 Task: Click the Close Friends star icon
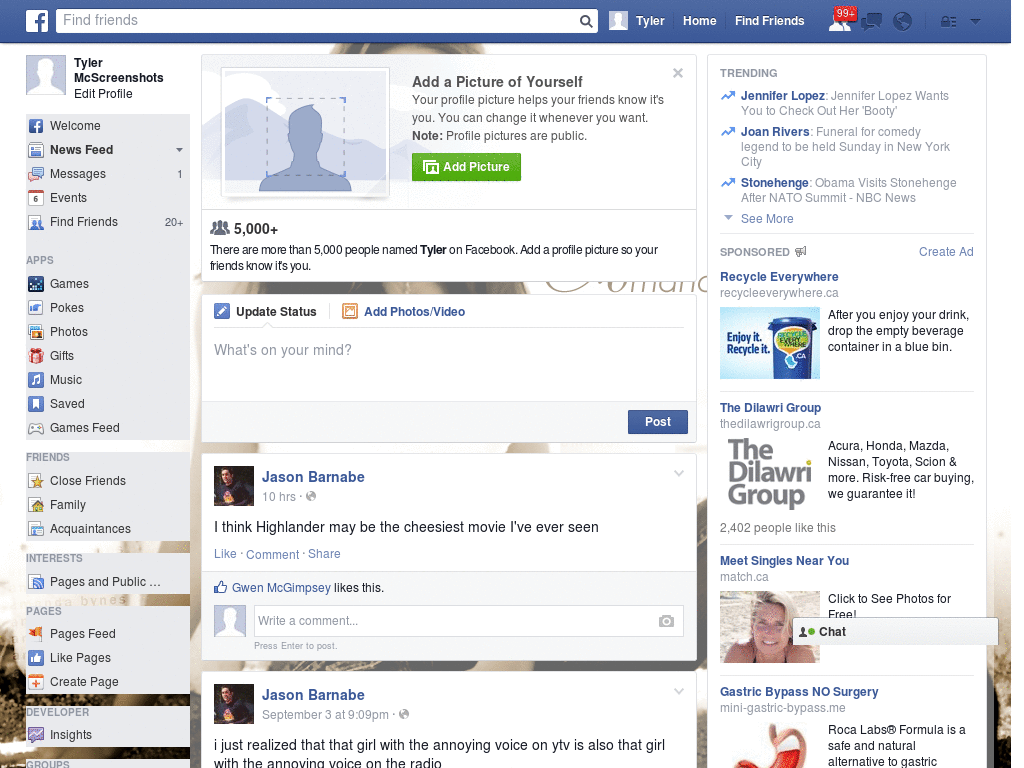(36, 481)
